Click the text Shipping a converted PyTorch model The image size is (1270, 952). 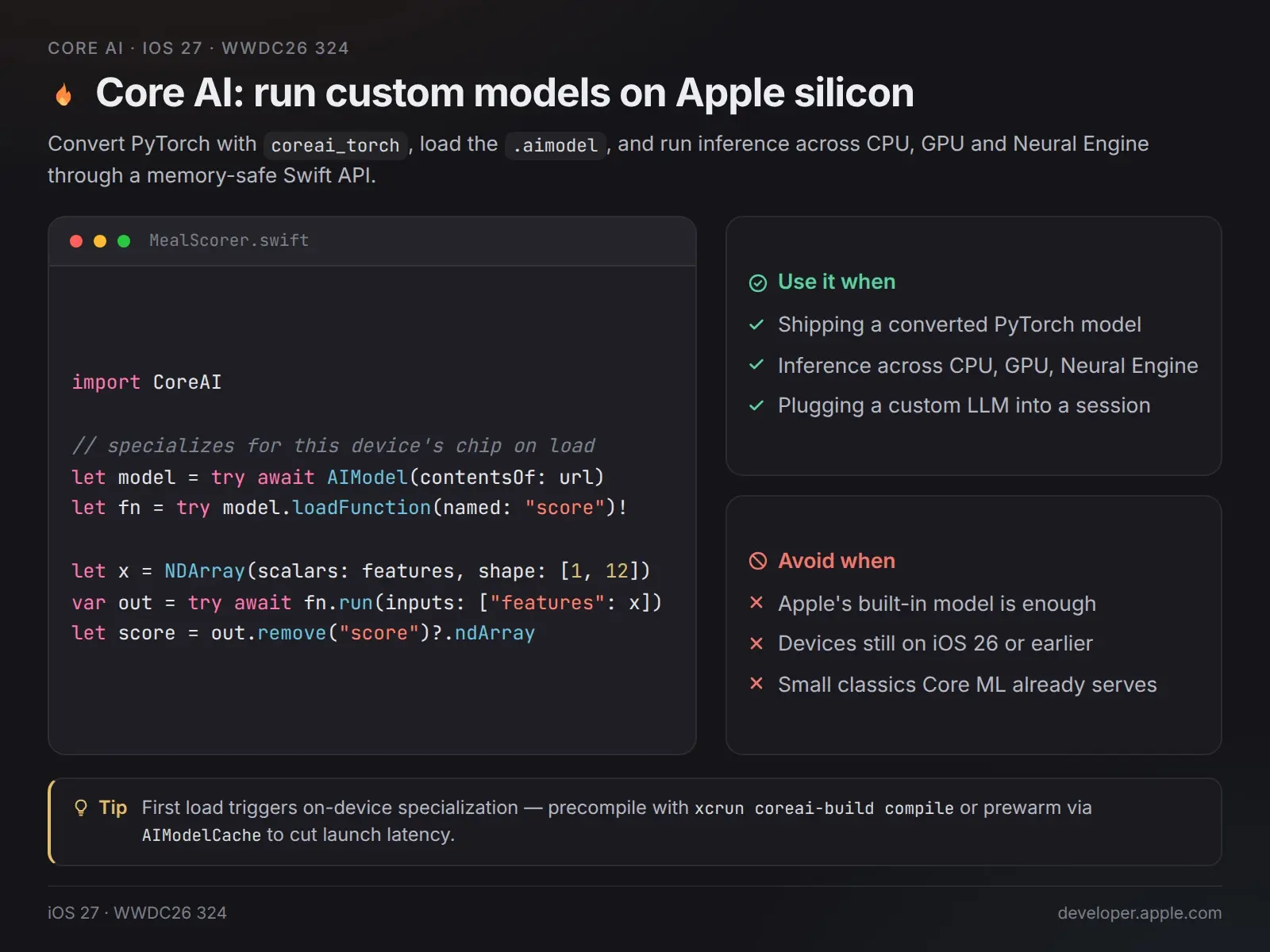coord(960,324)
